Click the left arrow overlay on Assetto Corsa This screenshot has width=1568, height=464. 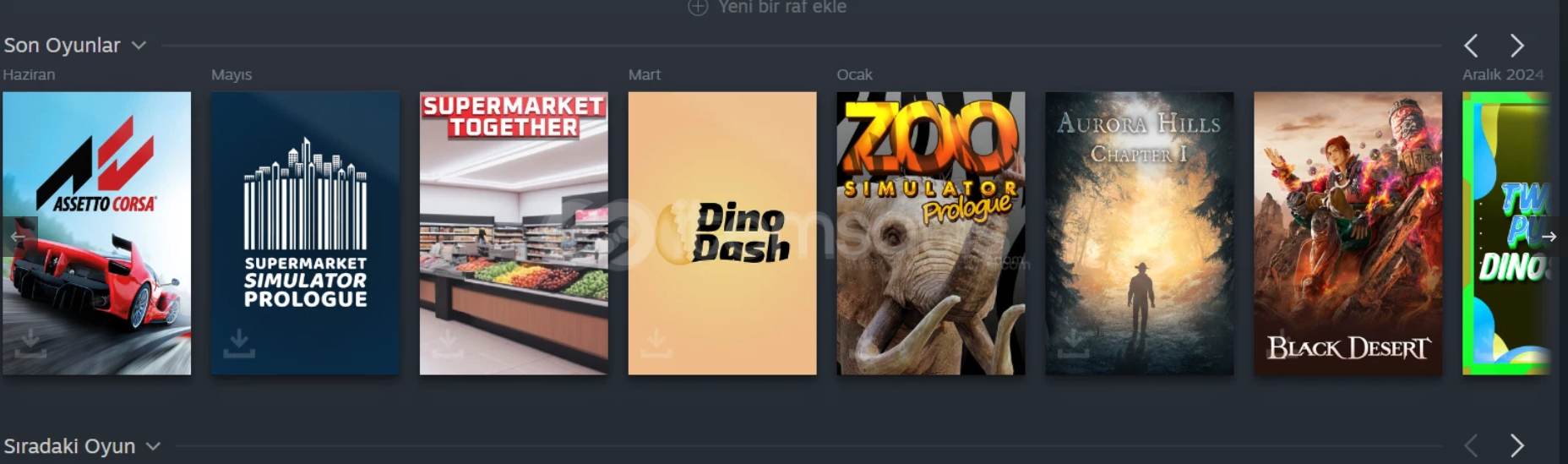pyautogui.click(x=19, y=237)
